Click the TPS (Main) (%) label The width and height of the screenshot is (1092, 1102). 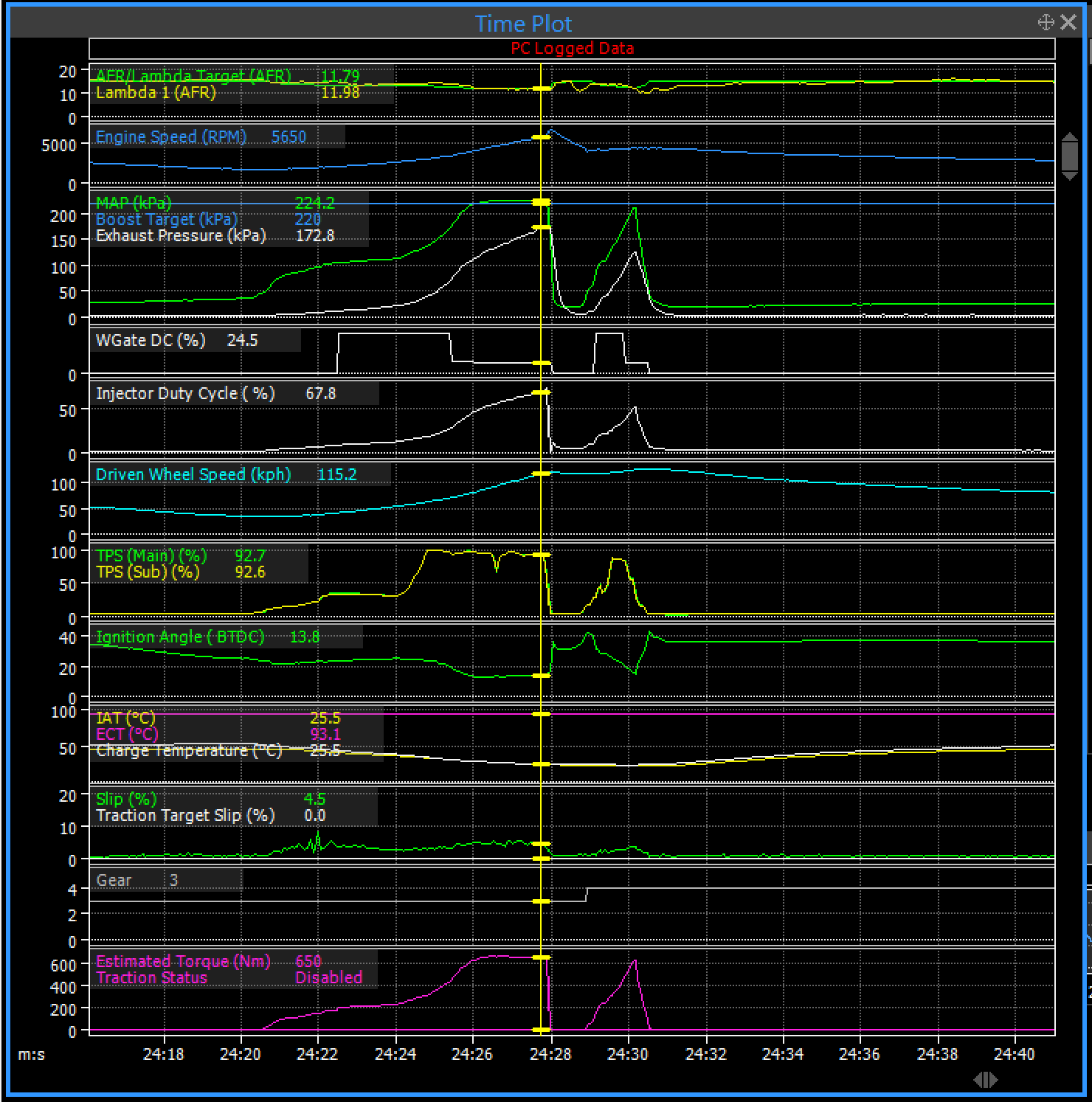(x=151, y=555)
